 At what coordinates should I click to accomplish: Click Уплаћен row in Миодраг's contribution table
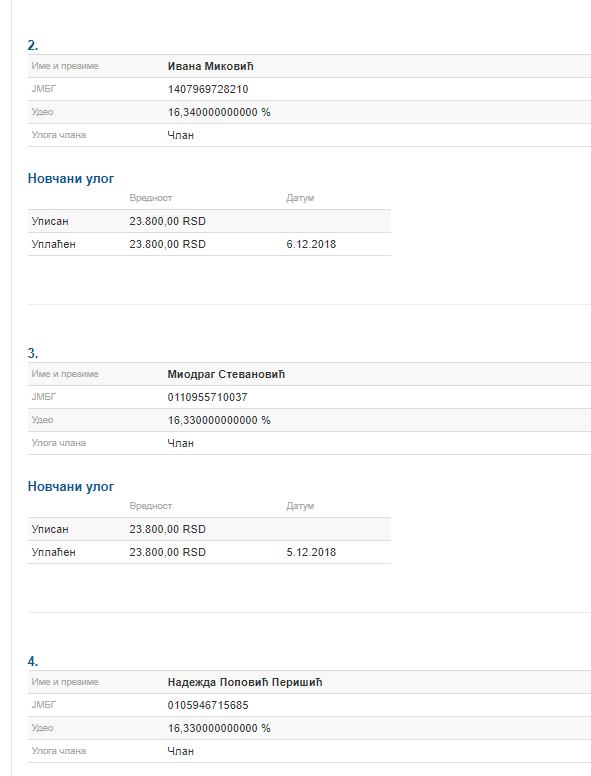209,552
